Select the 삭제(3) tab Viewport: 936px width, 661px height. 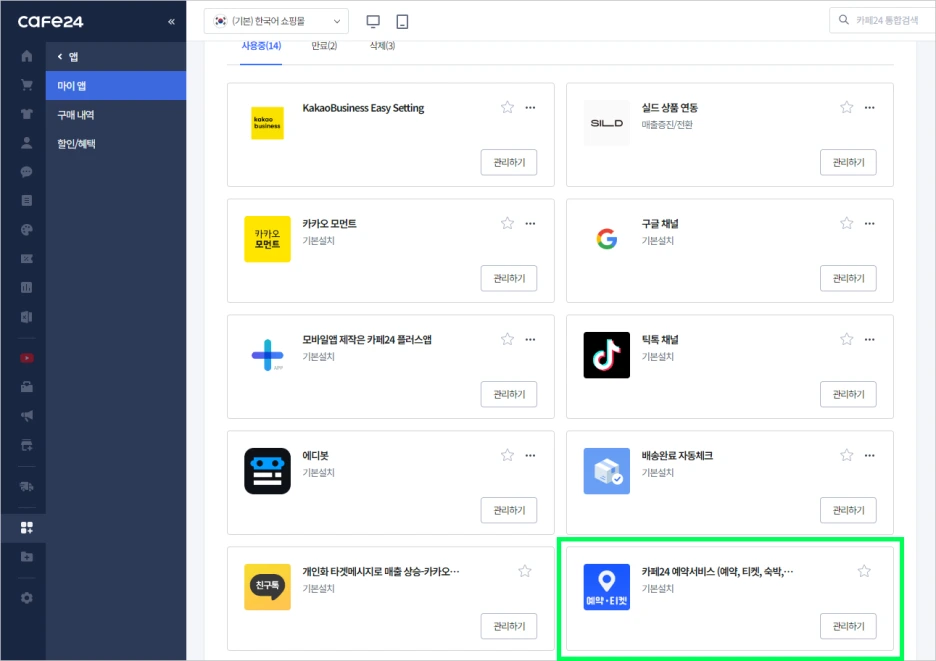click(382, 46)
